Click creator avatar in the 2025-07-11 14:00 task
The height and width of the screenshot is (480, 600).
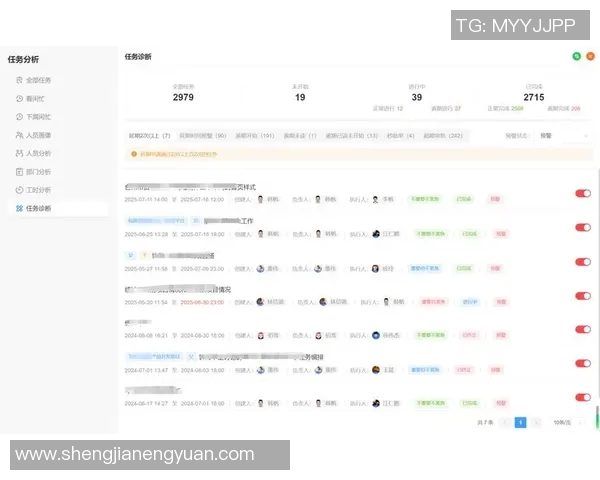[261, 199]
